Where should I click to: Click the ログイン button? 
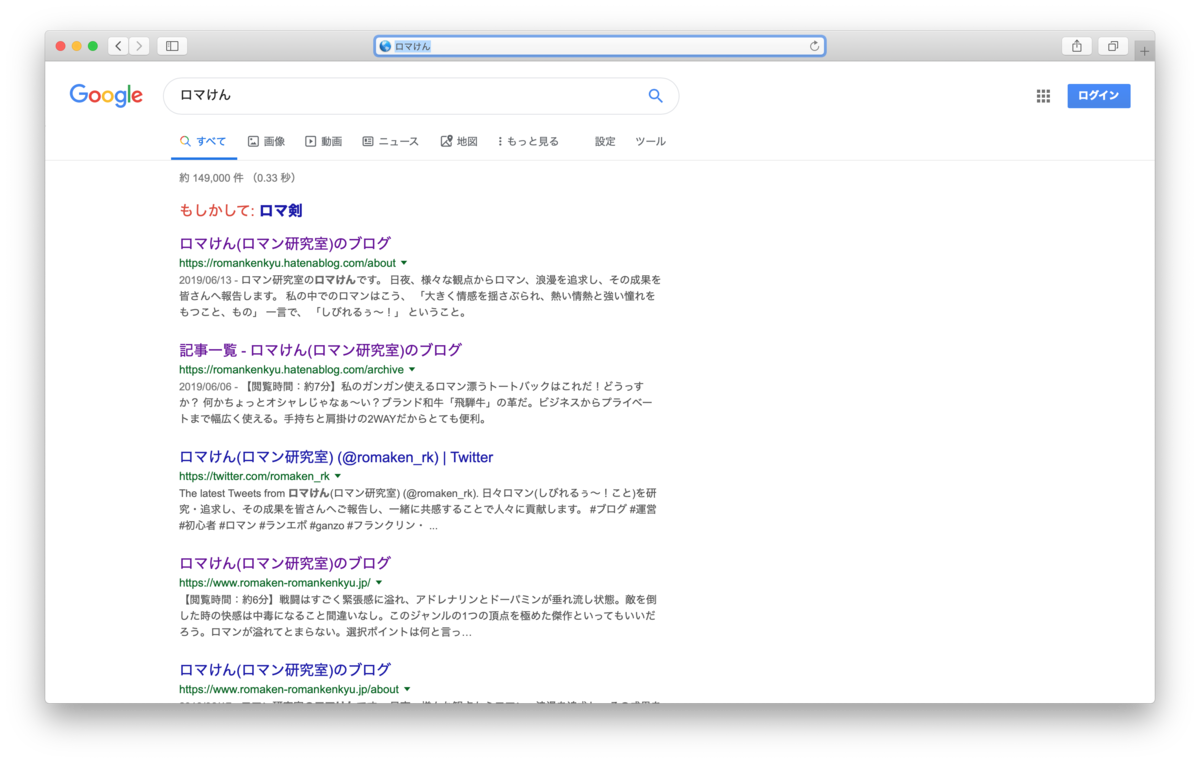pos(1098,96)
